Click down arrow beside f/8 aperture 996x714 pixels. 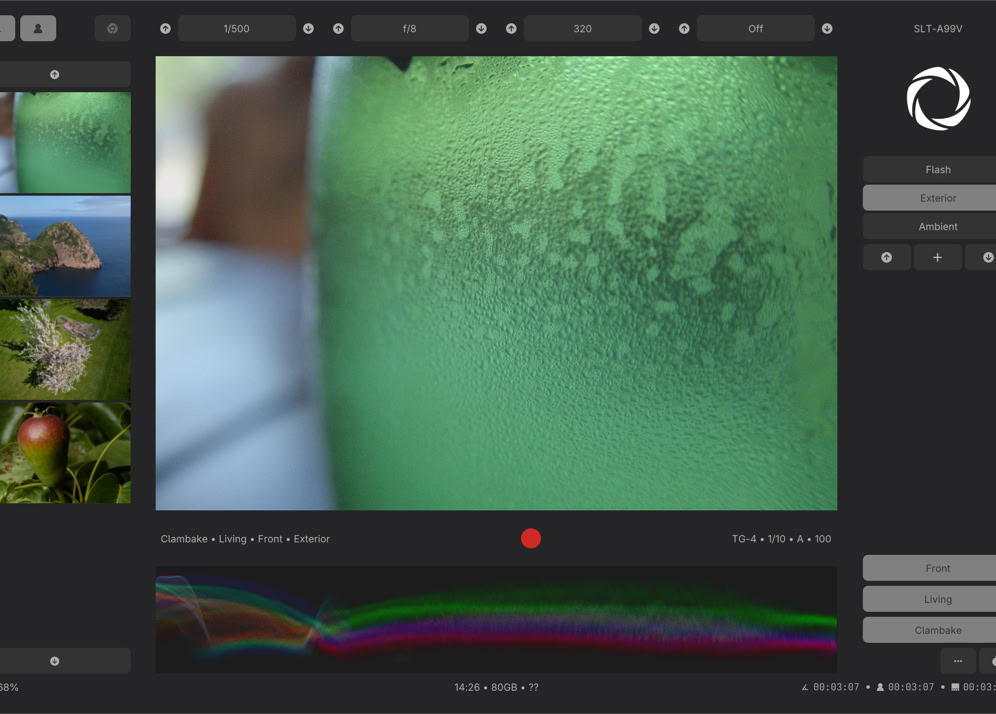pyautogui.click(x=481, y=29)
